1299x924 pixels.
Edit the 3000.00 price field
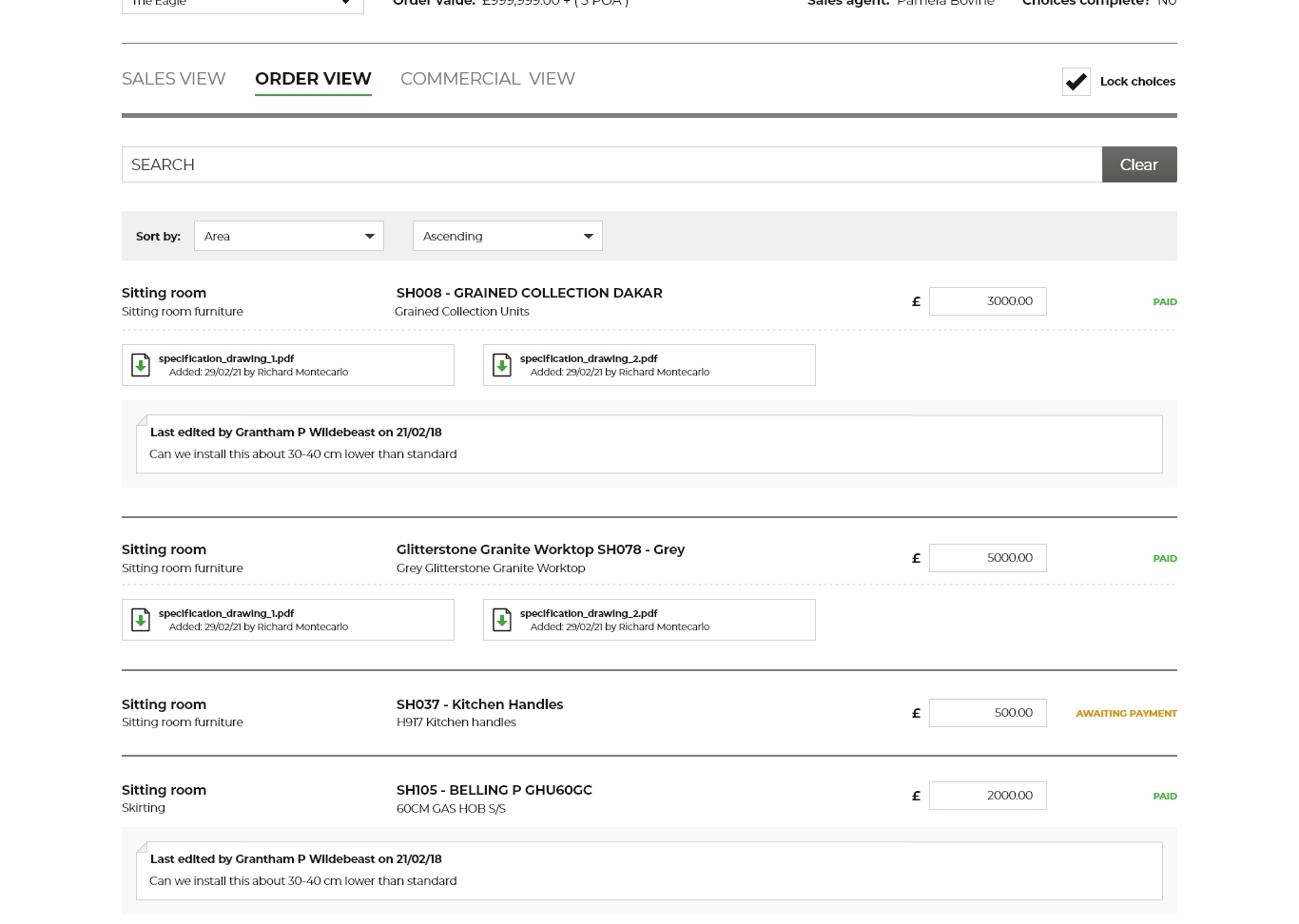[987, 301]
